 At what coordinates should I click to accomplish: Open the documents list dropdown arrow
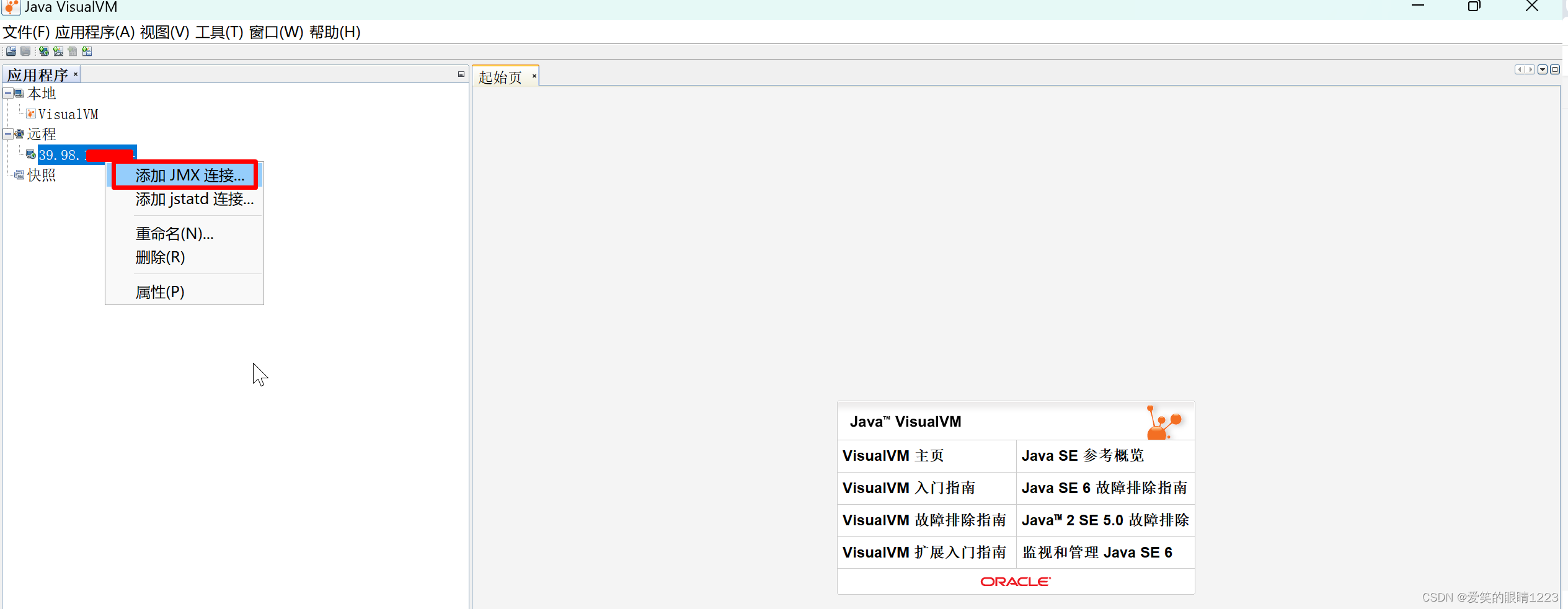click(x=1543, y=69)
